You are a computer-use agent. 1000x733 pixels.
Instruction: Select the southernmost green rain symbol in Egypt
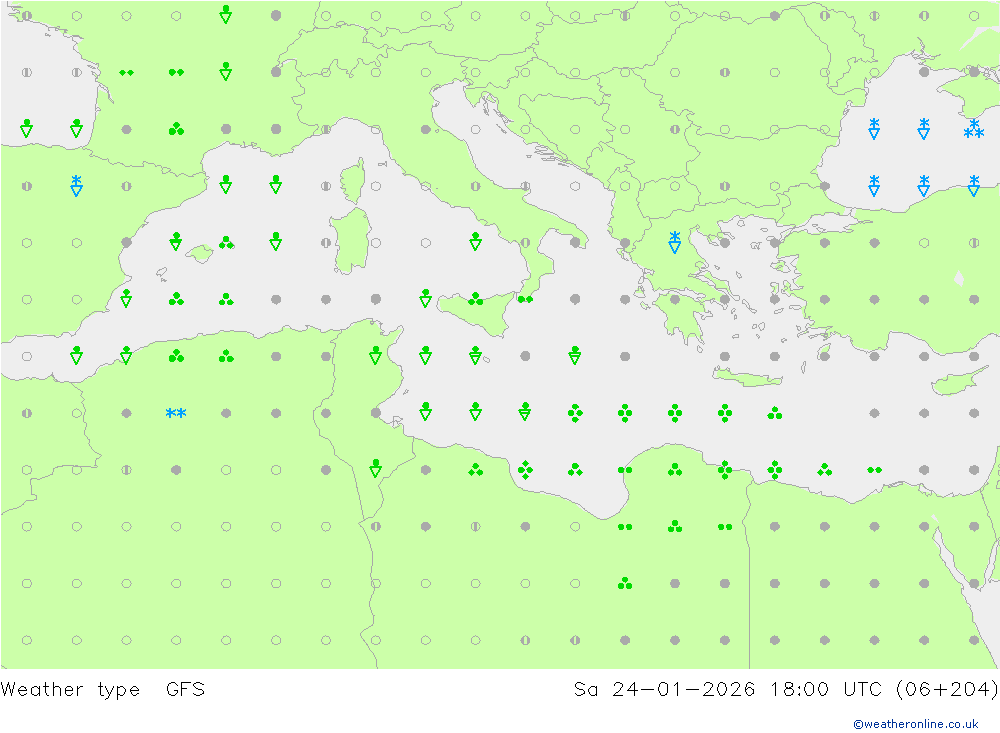tap(625, 583)
